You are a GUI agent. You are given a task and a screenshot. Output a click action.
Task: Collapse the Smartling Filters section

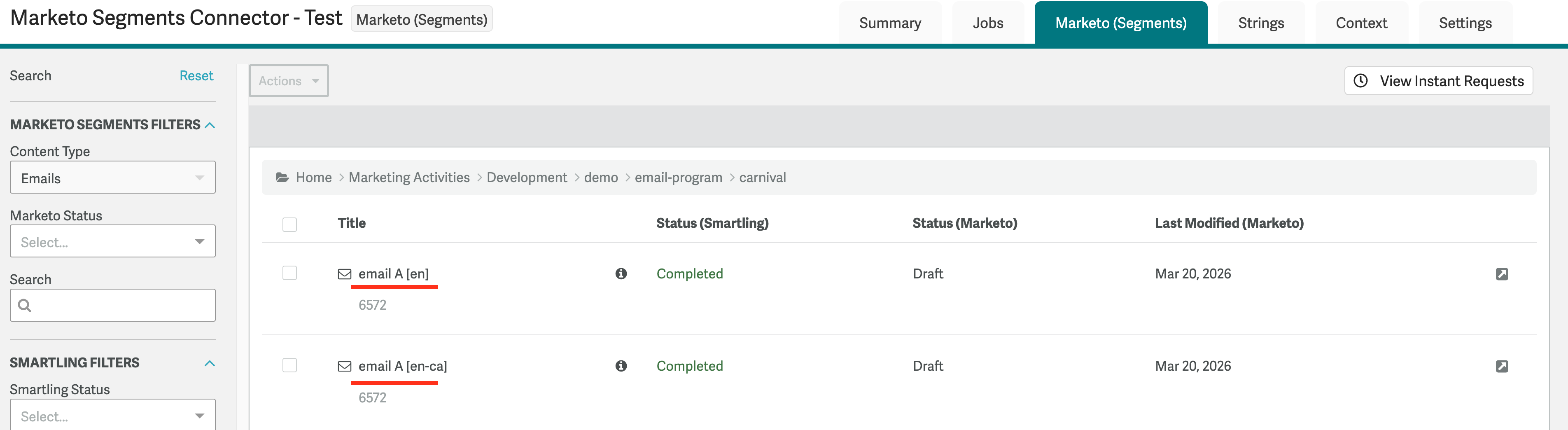pyautogui.click(x=210, y=363)
